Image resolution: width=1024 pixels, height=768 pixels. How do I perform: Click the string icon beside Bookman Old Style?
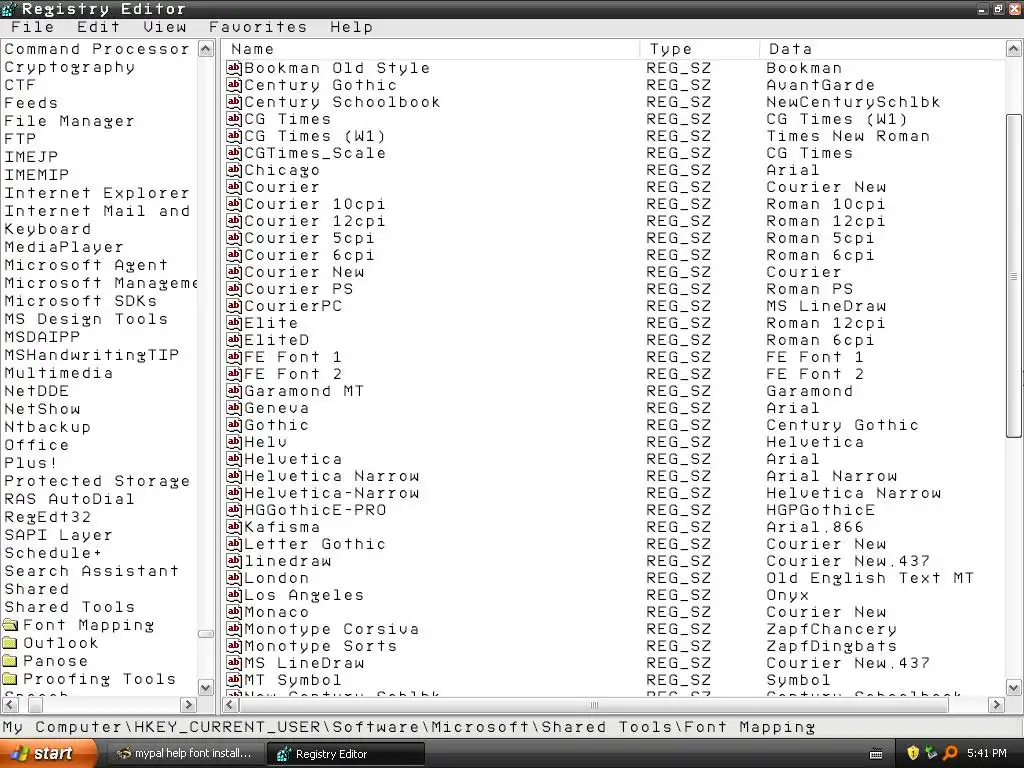point(234,67)
